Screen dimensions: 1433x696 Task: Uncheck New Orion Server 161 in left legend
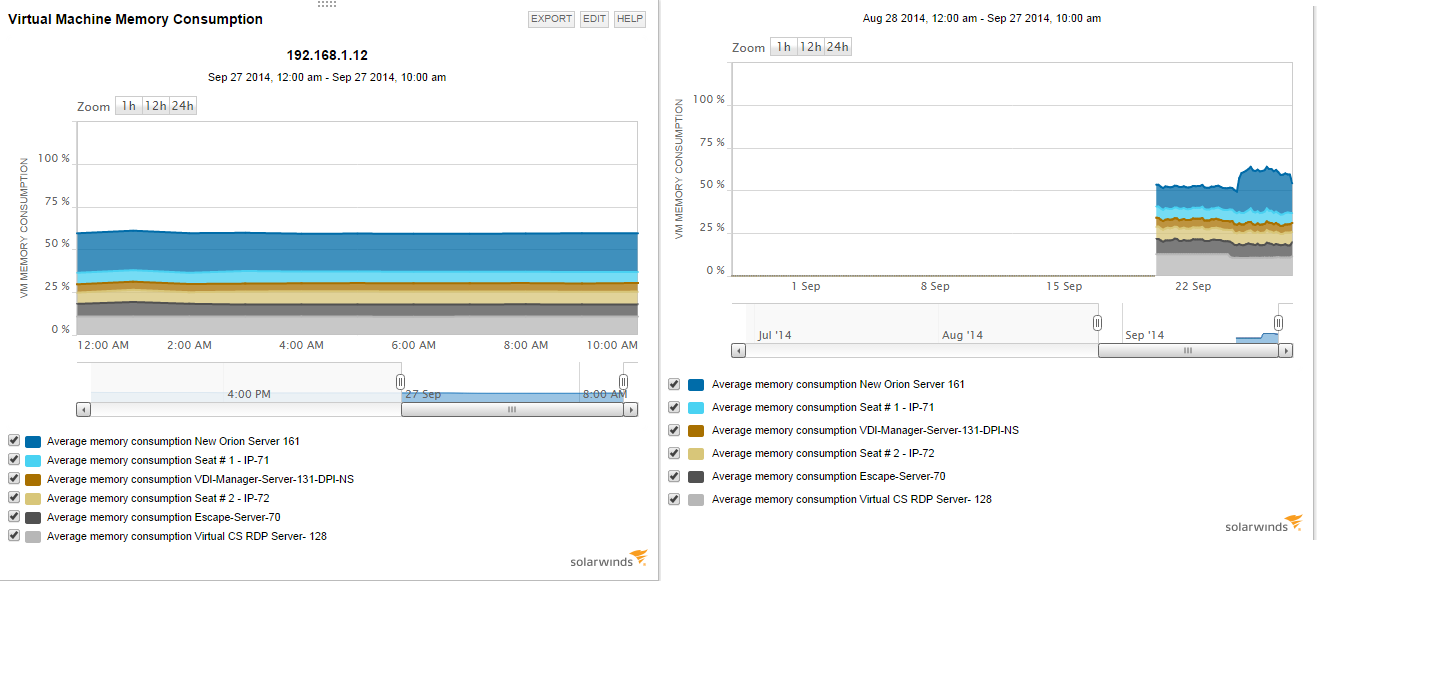pyautogui.click(x=14, y=440)
